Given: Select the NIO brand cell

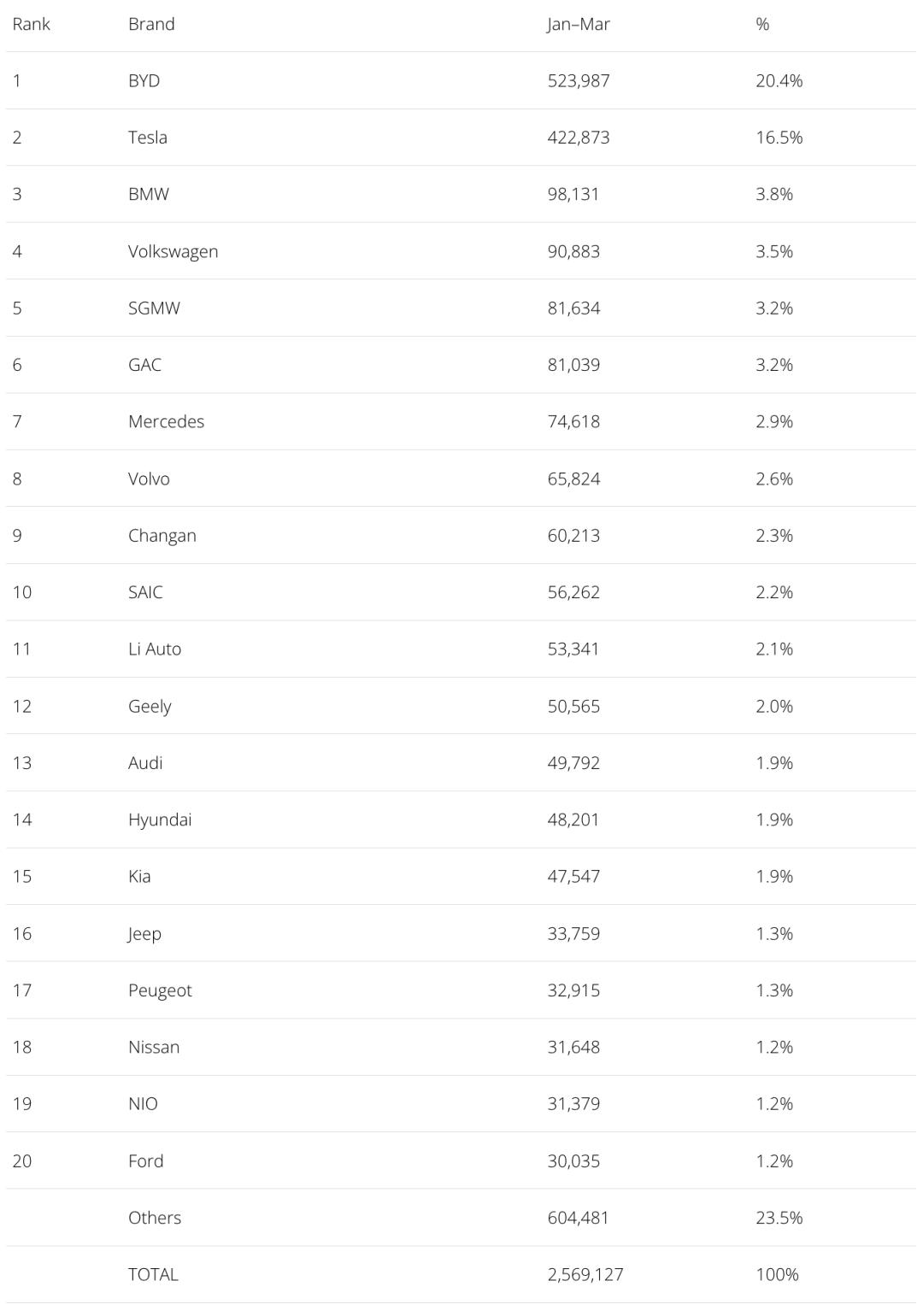Looking at the screenshot, I should tap(143, 1104).
